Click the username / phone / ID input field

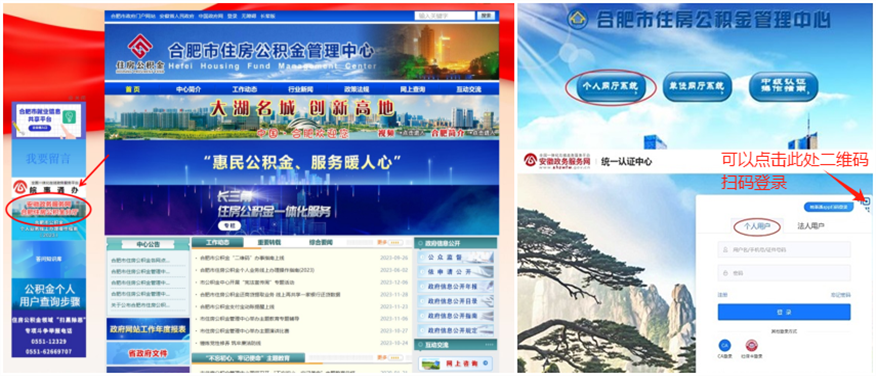pos(784,250)
